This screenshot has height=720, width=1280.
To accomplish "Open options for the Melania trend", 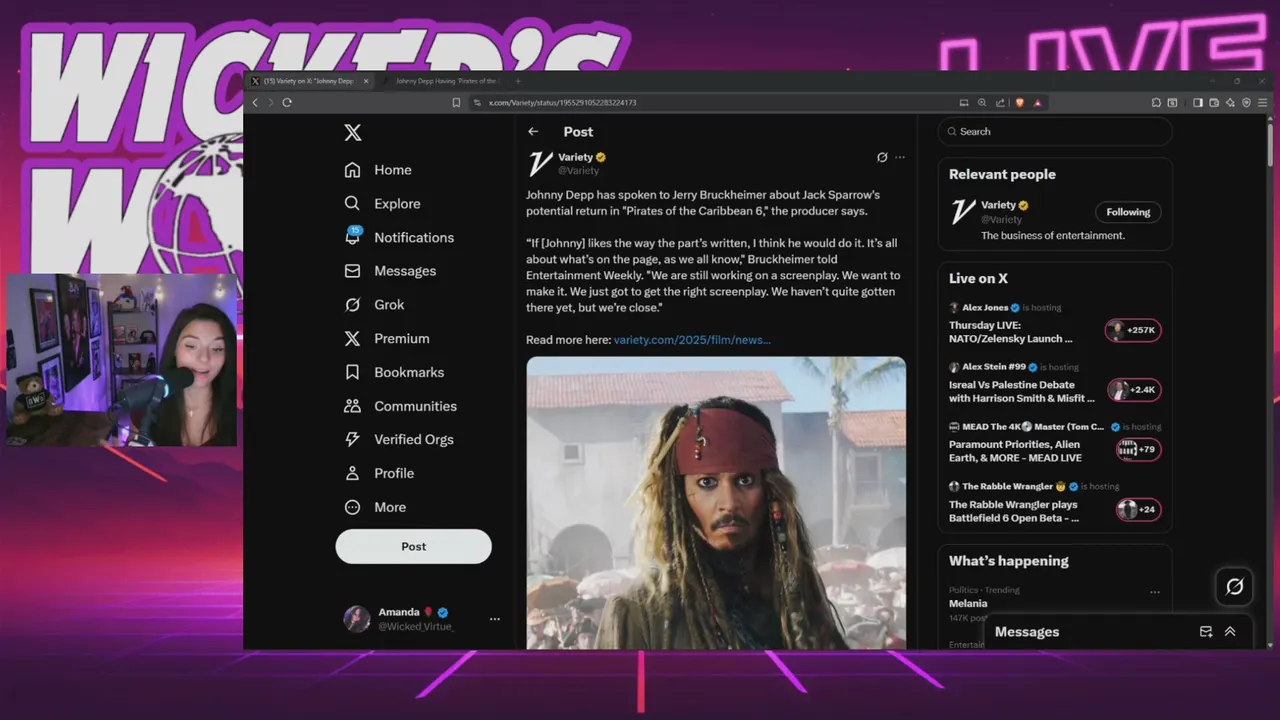I will 1155,592.
